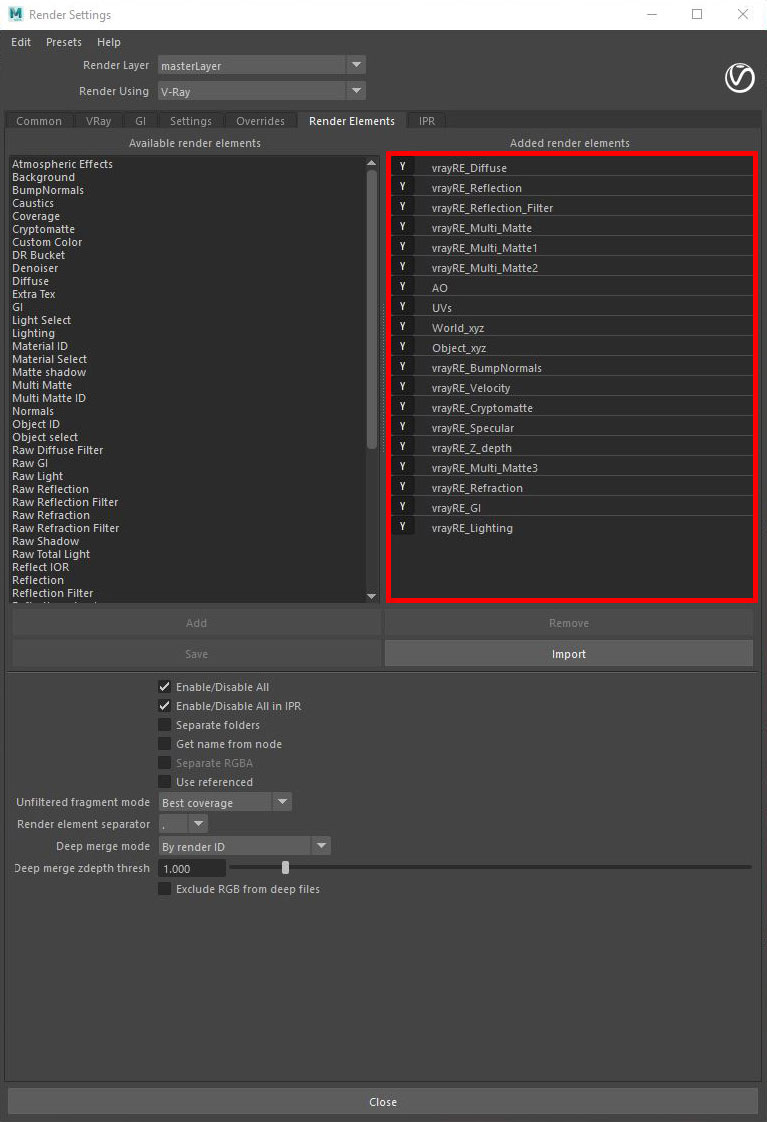
Task: Toggle Y enable icon for vrayRE_Cryptomatte
Action: (x=402, y=407)
